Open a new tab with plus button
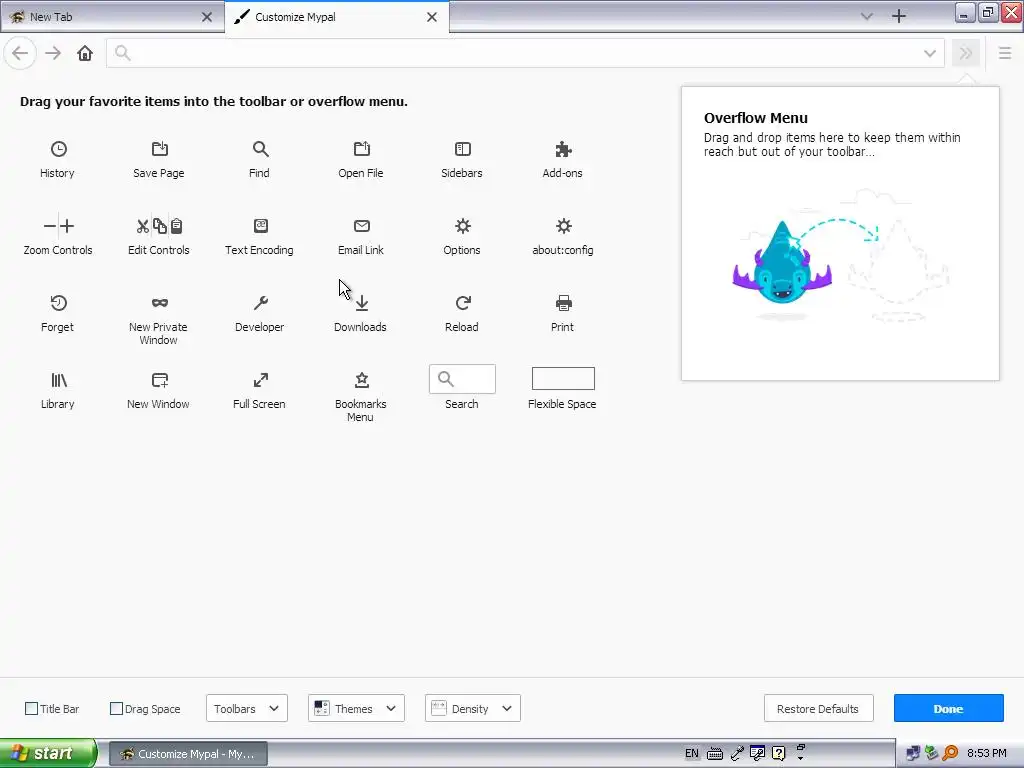 tap(899, 16)
